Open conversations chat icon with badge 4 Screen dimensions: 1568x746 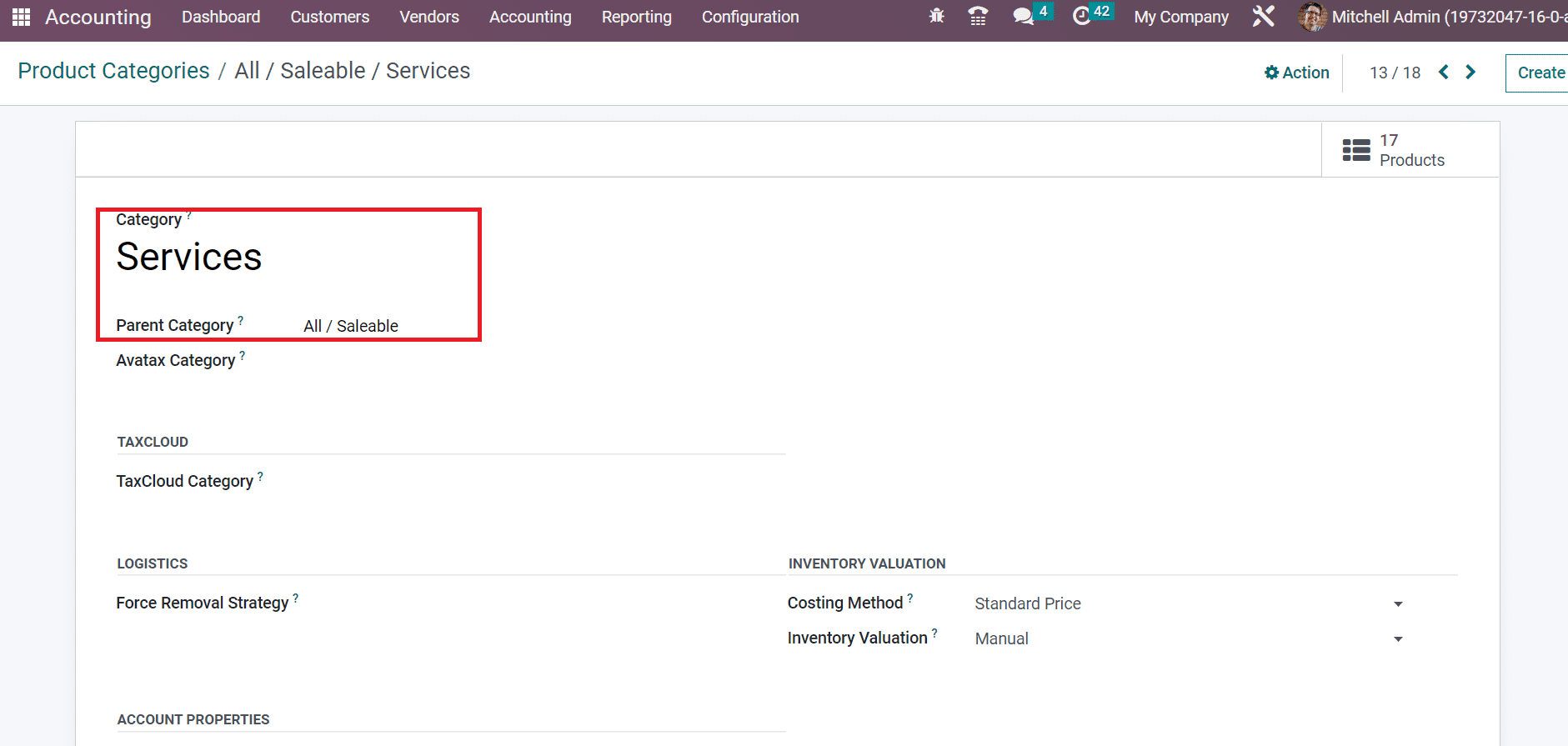pyautogui.click(x=1023, y=16)
